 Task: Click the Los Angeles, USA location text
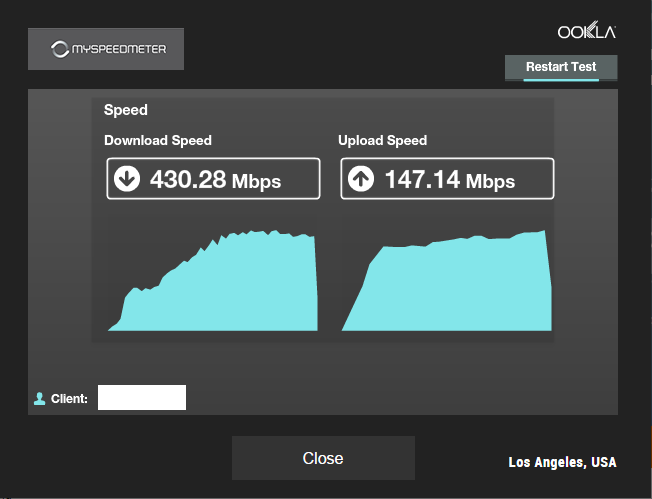562,462
